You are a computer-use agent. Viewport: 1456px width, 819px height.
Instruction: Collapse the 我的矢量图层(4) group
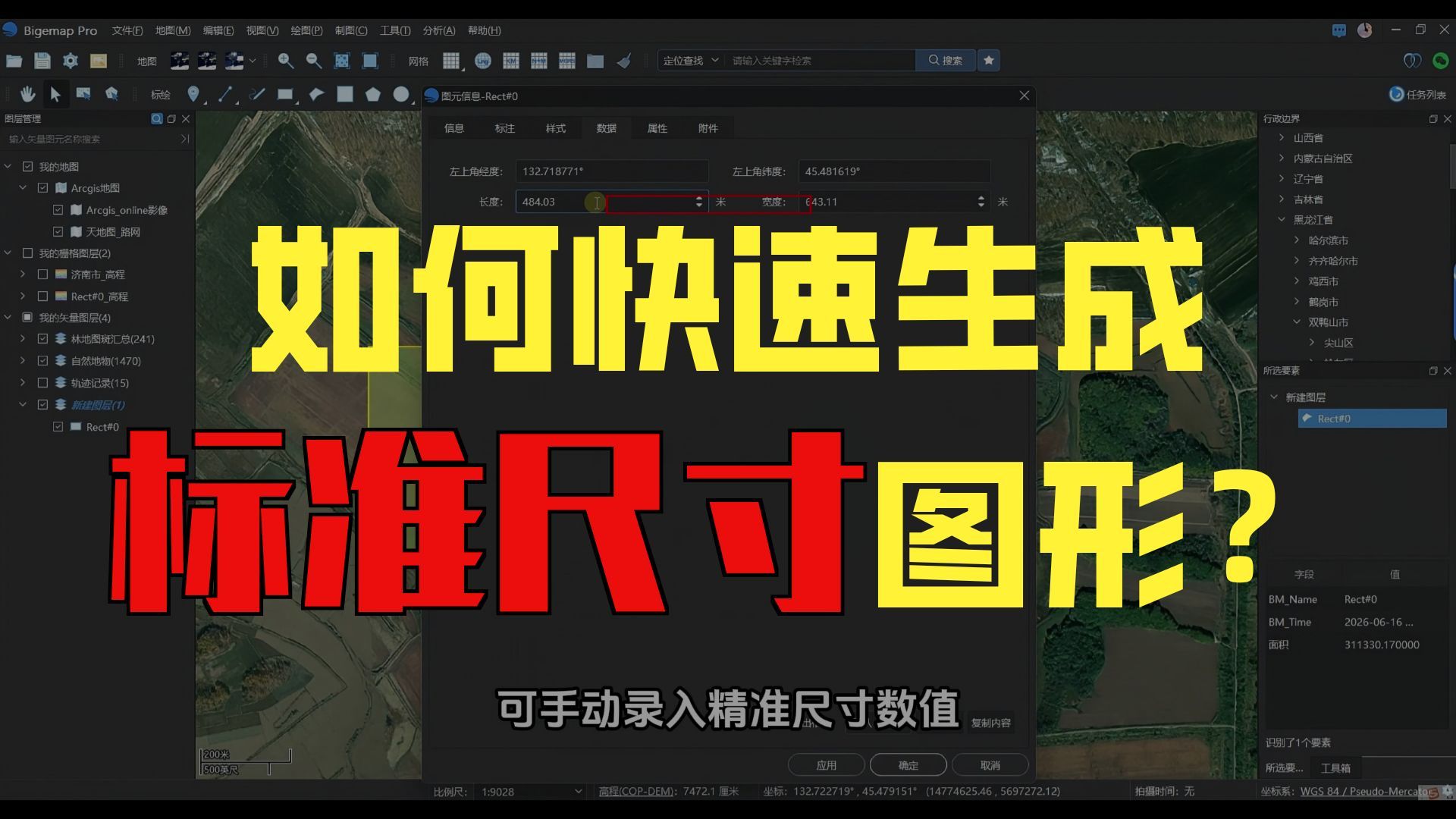pos(8,318)
